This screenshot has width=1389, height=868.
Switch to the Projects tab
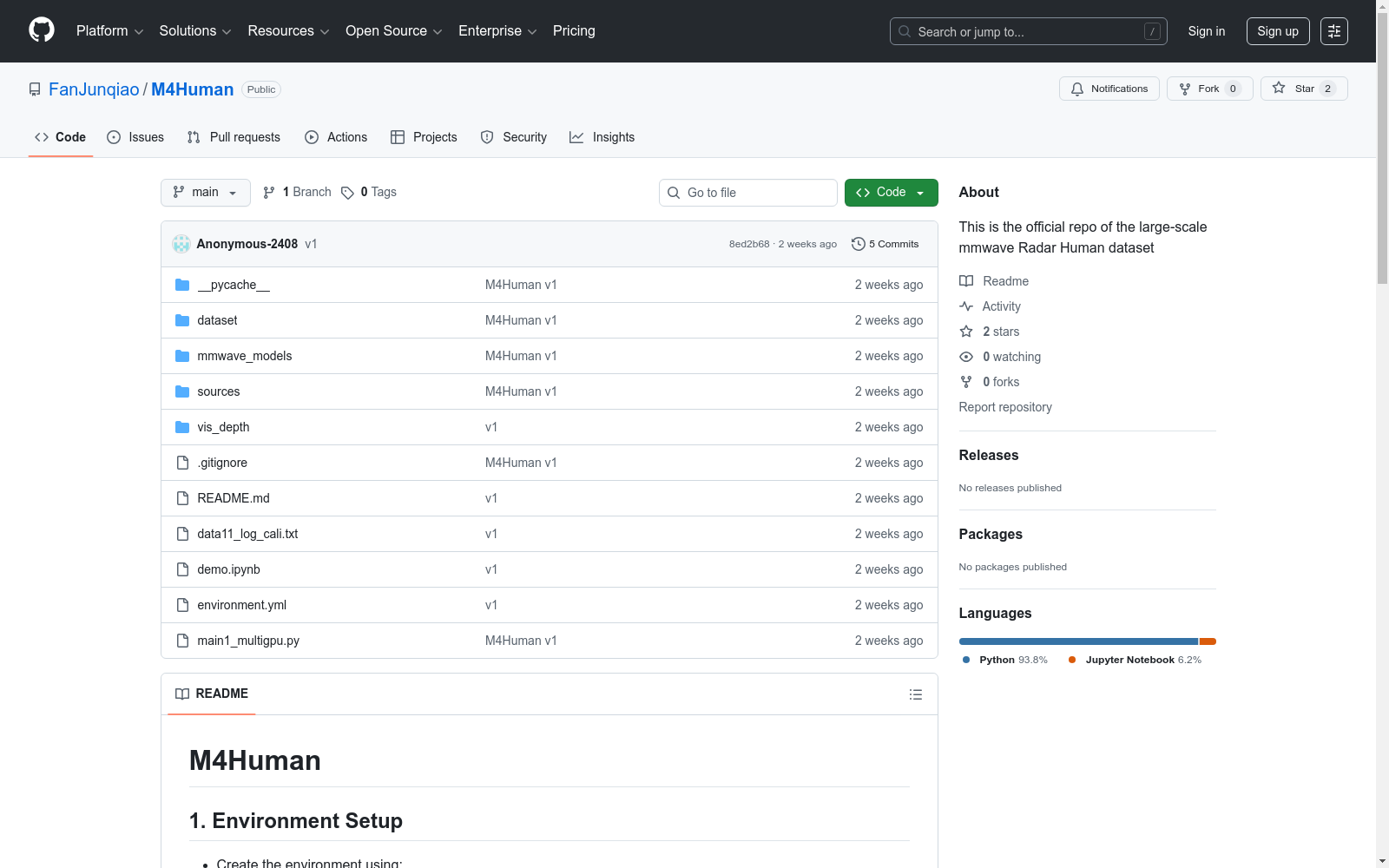424,137
